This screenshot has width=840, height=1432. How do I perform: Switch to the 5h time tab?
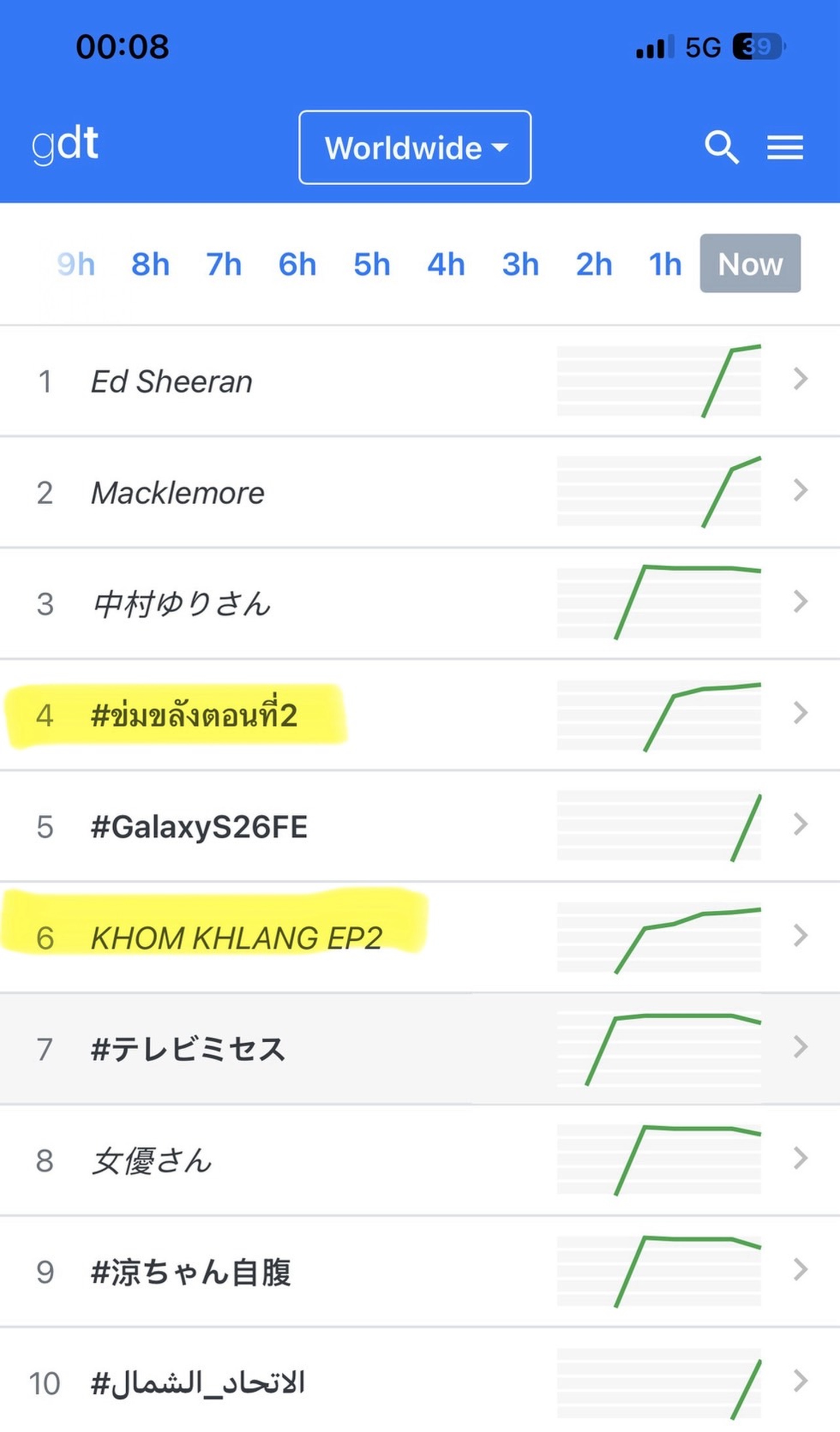coord(372,264)
